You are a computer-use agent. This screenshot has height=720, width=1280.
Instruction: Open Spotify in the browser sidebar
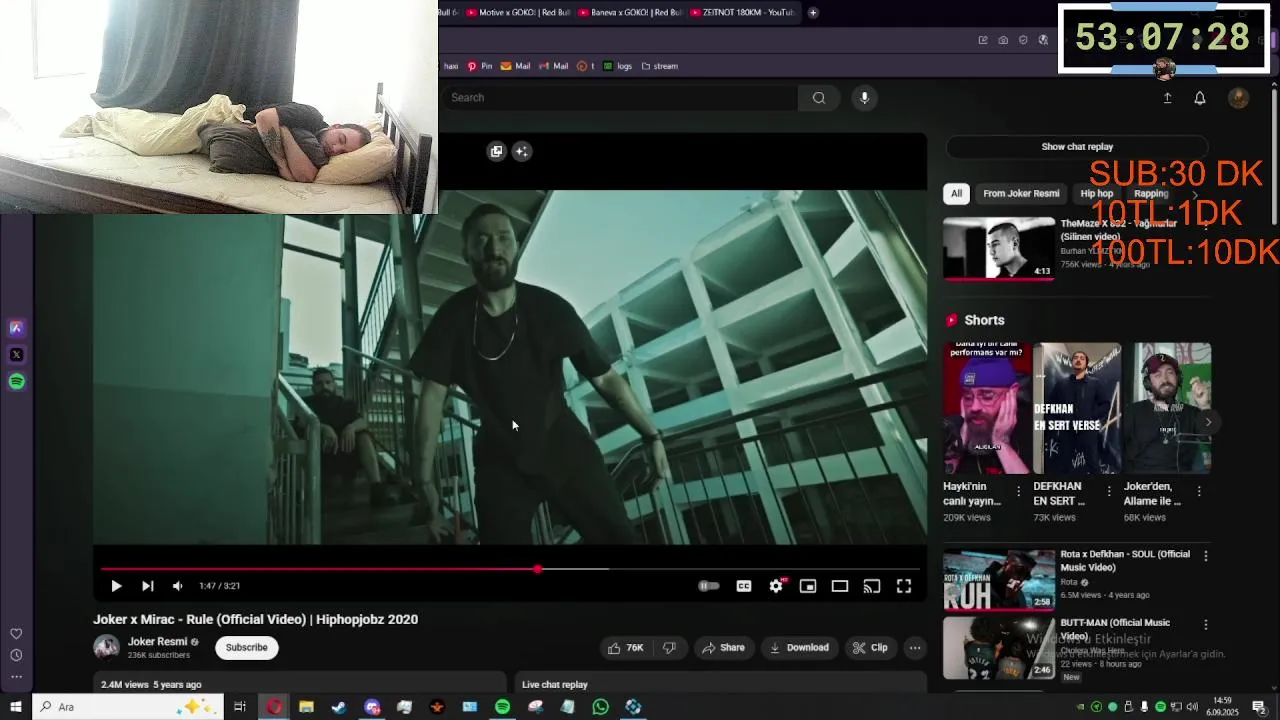(16, 382)
